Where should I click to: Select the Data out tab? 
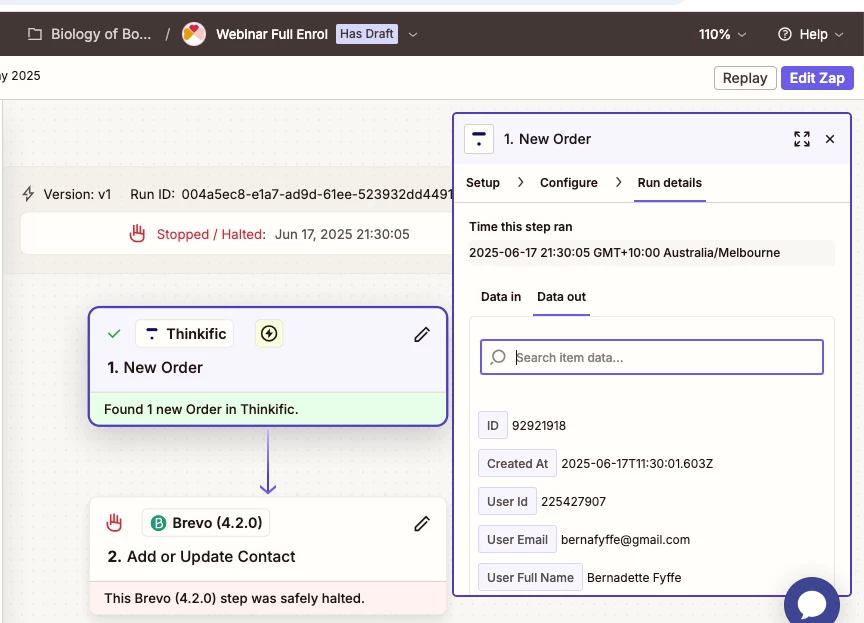561,297
